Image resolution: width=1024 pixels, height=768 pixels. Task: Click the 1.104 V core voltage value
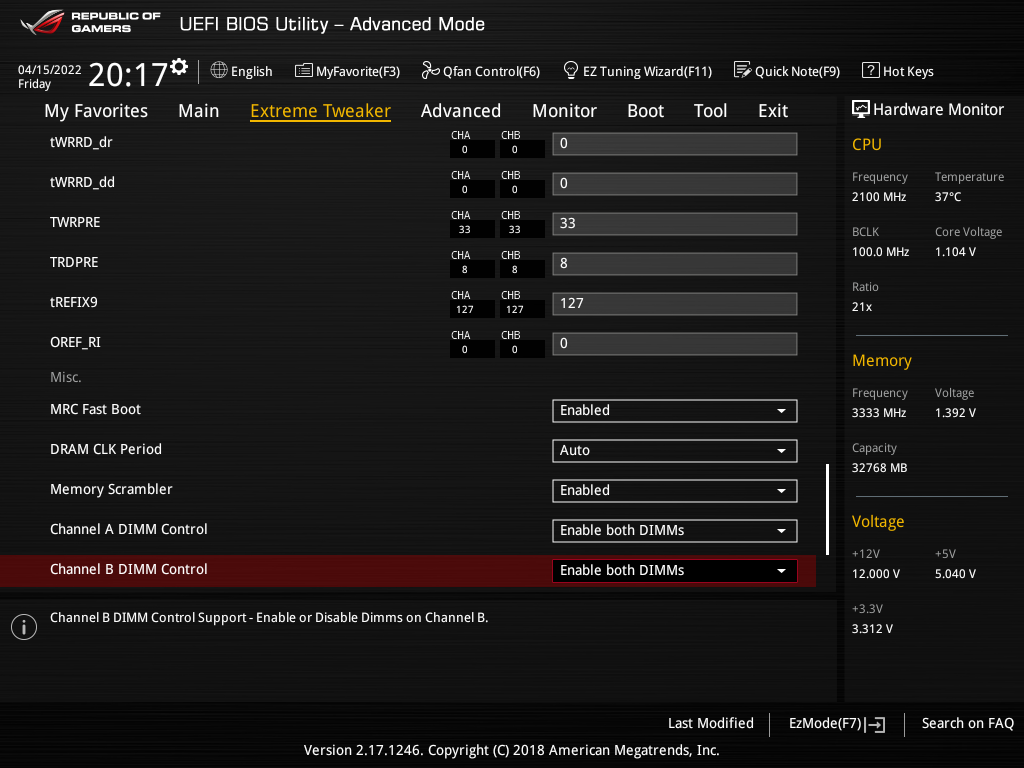[955, 251]
